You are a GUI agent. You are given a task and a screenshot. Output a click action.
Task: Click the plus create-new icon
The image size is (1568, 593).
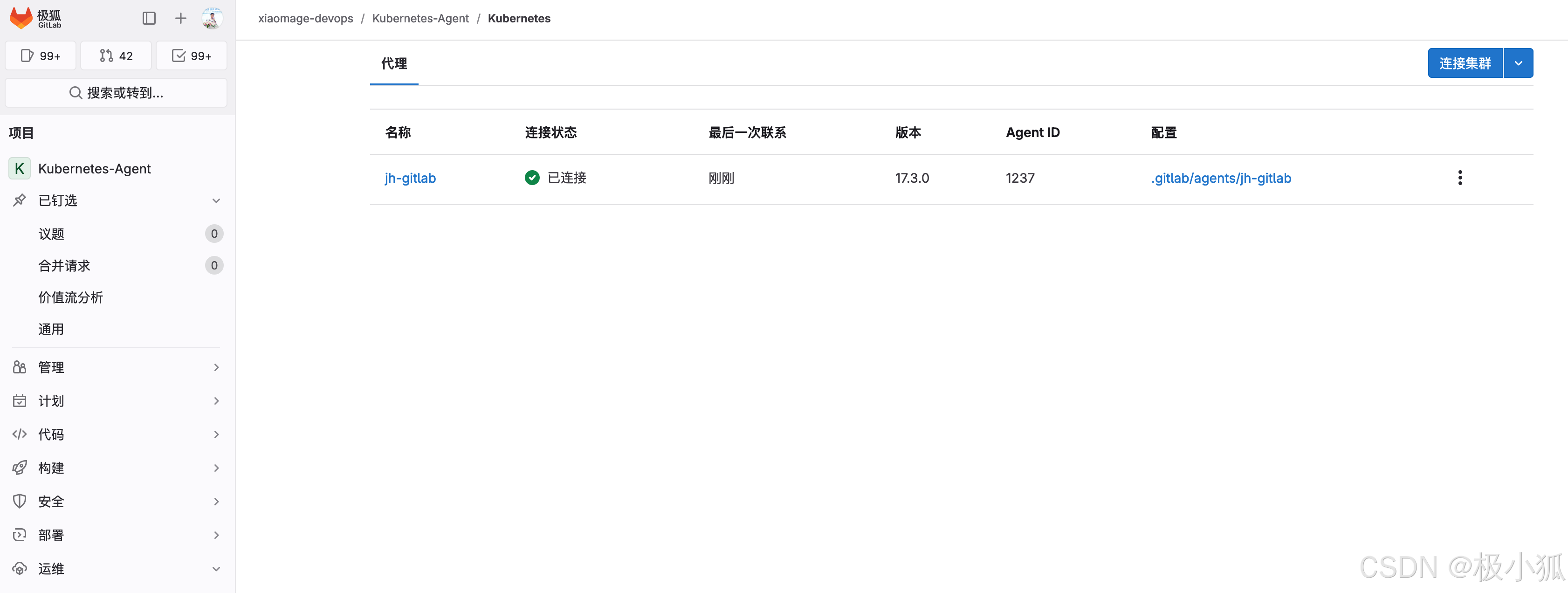181,18
